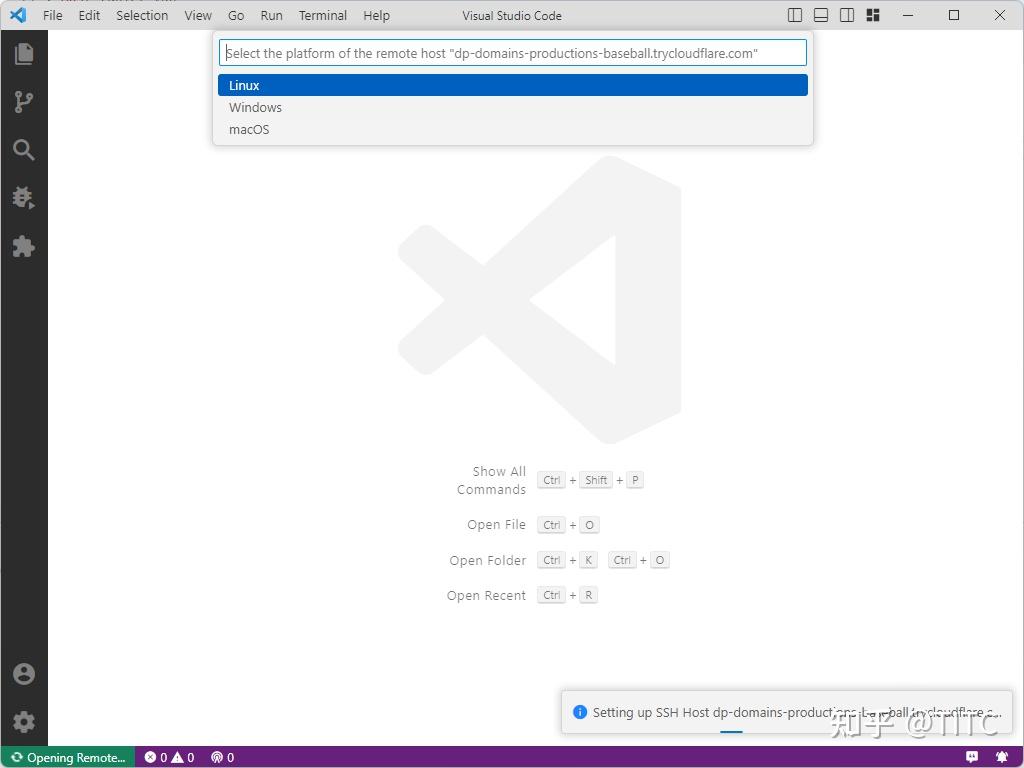Open the Extensions view
The height and width of the screenshot is (768, 1024).
coord(24,246)
